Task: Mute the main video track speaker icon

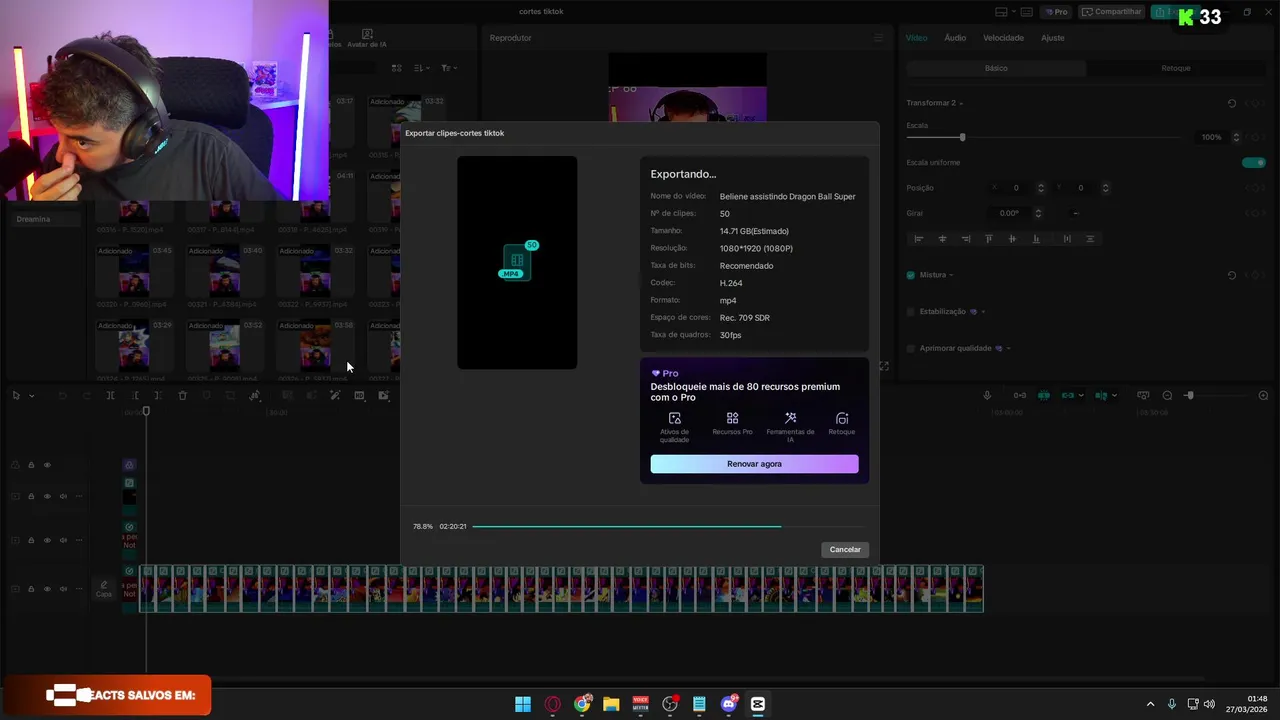Action: (x=63, y=589)
